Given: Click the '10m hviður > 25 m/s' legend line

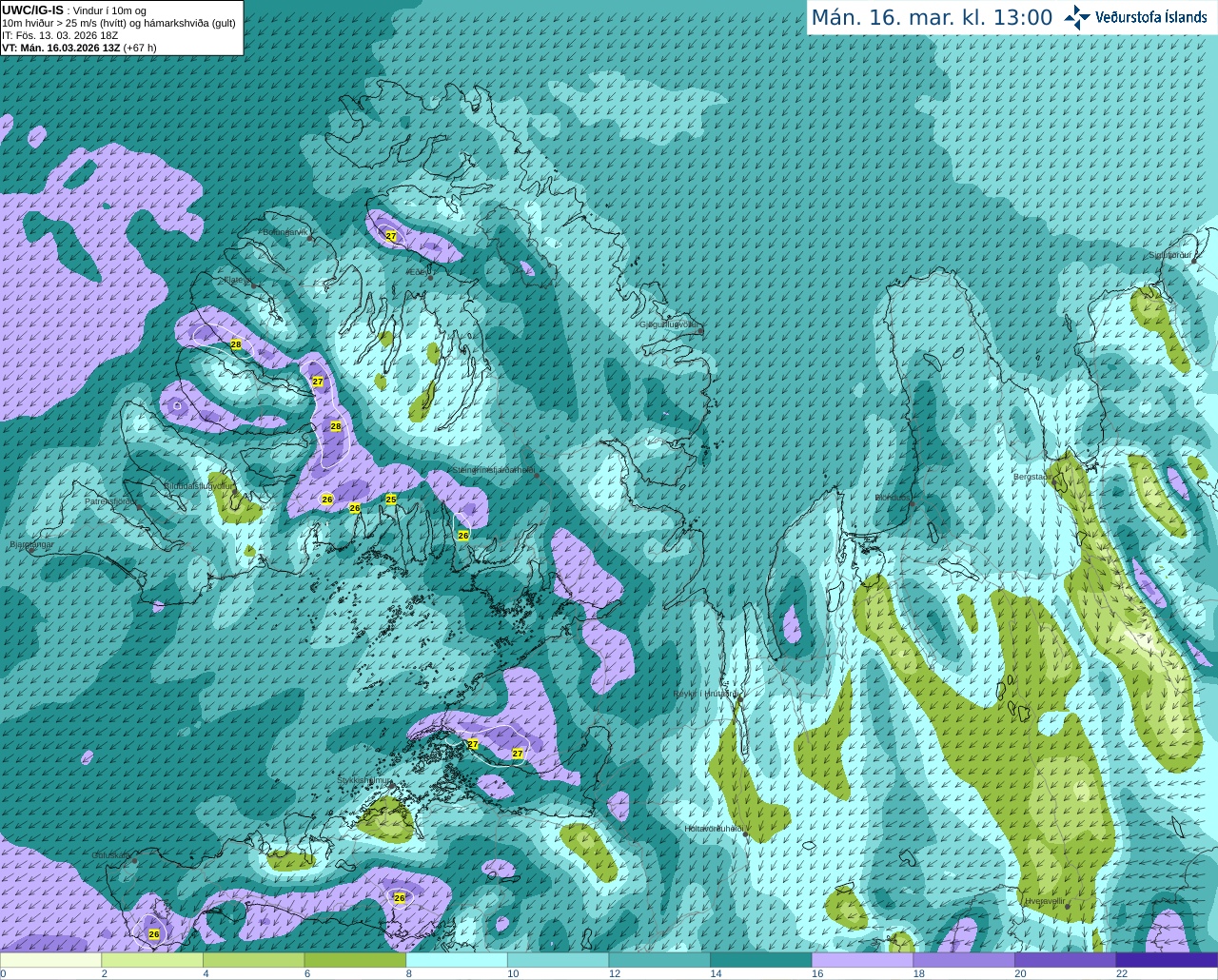Looking at the screenshot, I should [x=119, y=23].
